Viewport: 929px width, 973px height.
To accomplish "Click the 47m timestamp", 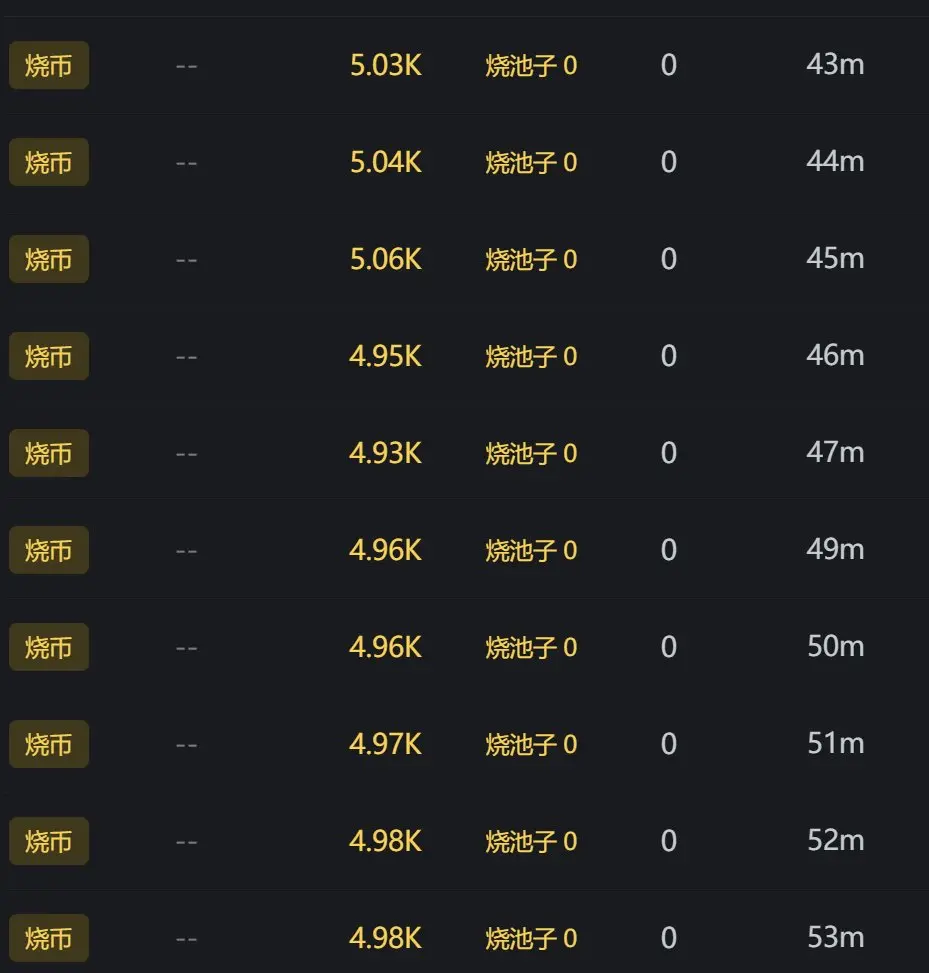I will tap(835, 452).
